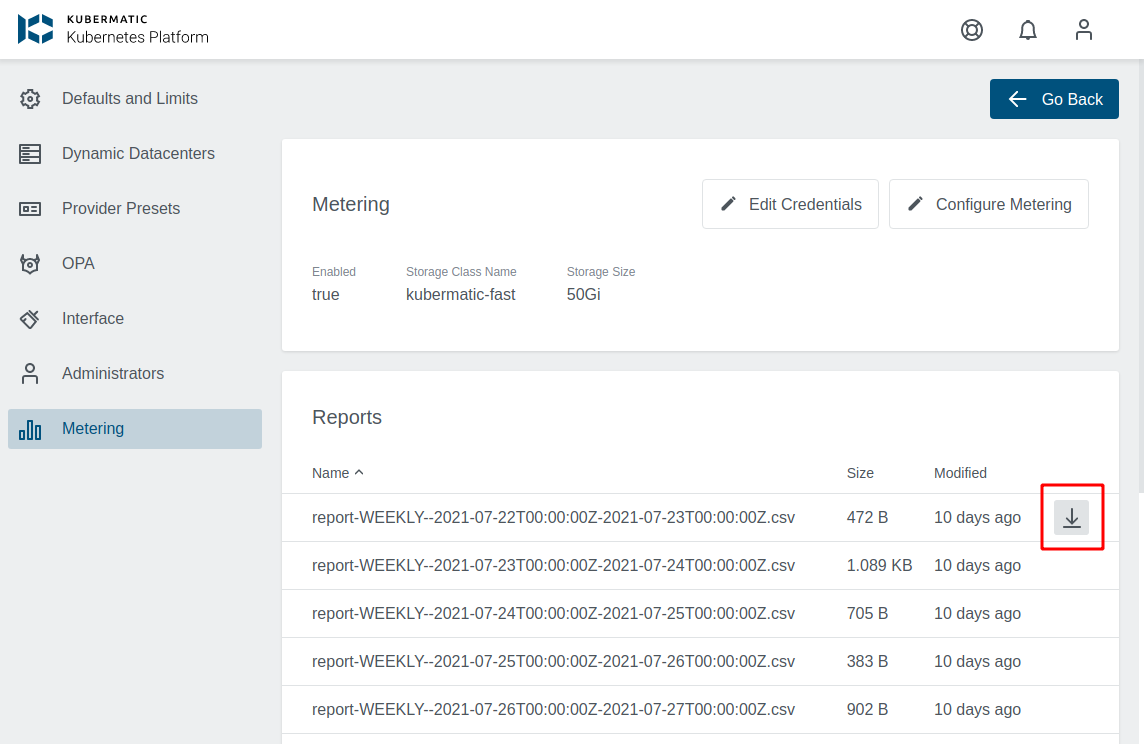Click the Provider Presets sidebar icon
1144x744 pixels.
pos(29,208)
